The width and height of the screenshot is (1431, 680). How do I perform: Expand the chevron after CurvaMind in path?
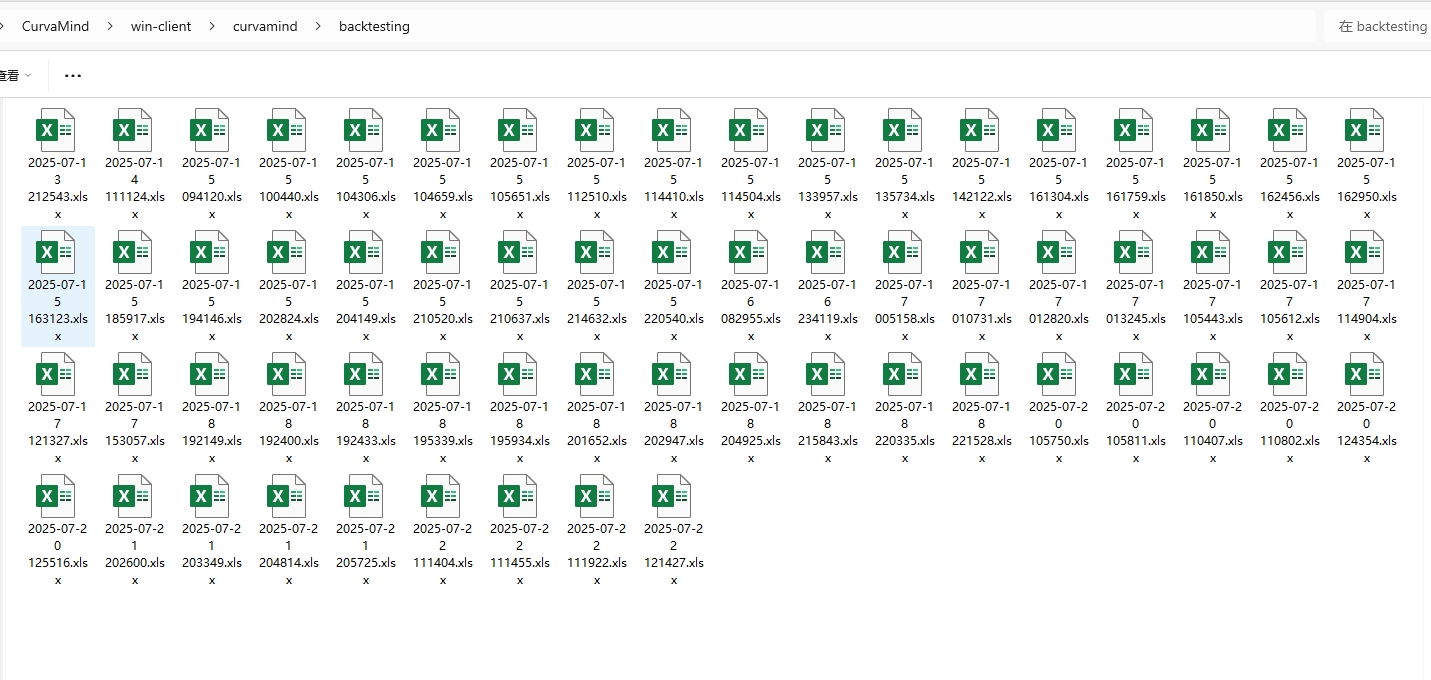click(x=110, y=27)
